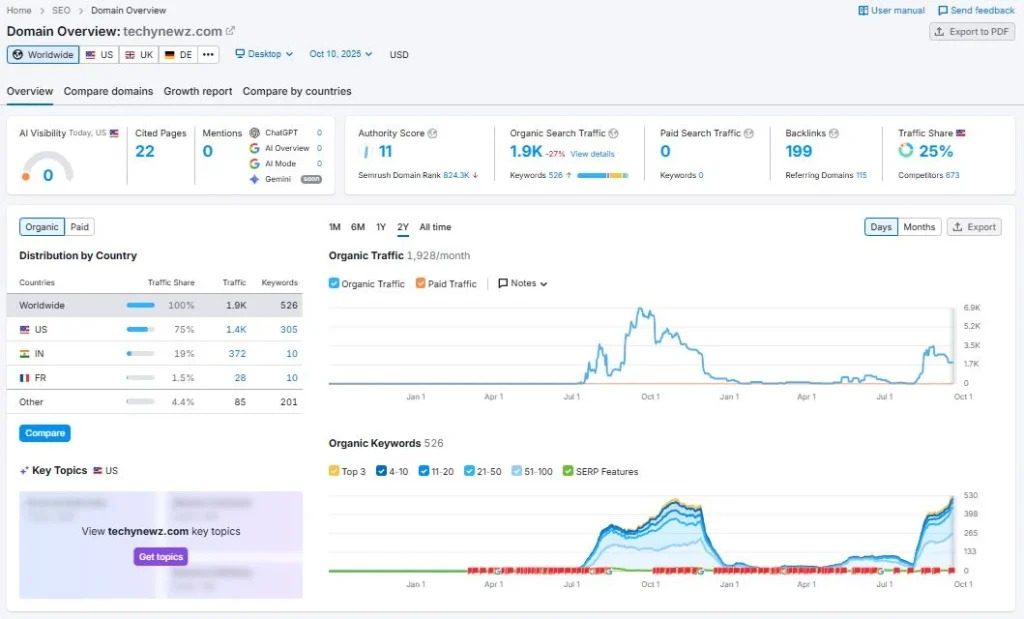Open the Desktop device dropdown
The width and height of the screenshot is (1024, 619).
[264, 54]
